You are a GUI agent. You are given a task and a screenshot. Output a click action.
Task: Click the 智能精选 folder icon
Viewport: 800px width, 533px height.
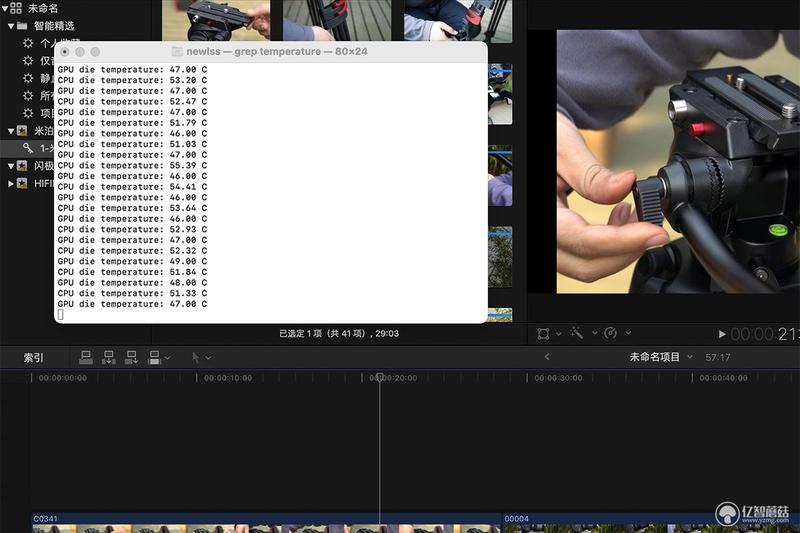coord(21,26)
